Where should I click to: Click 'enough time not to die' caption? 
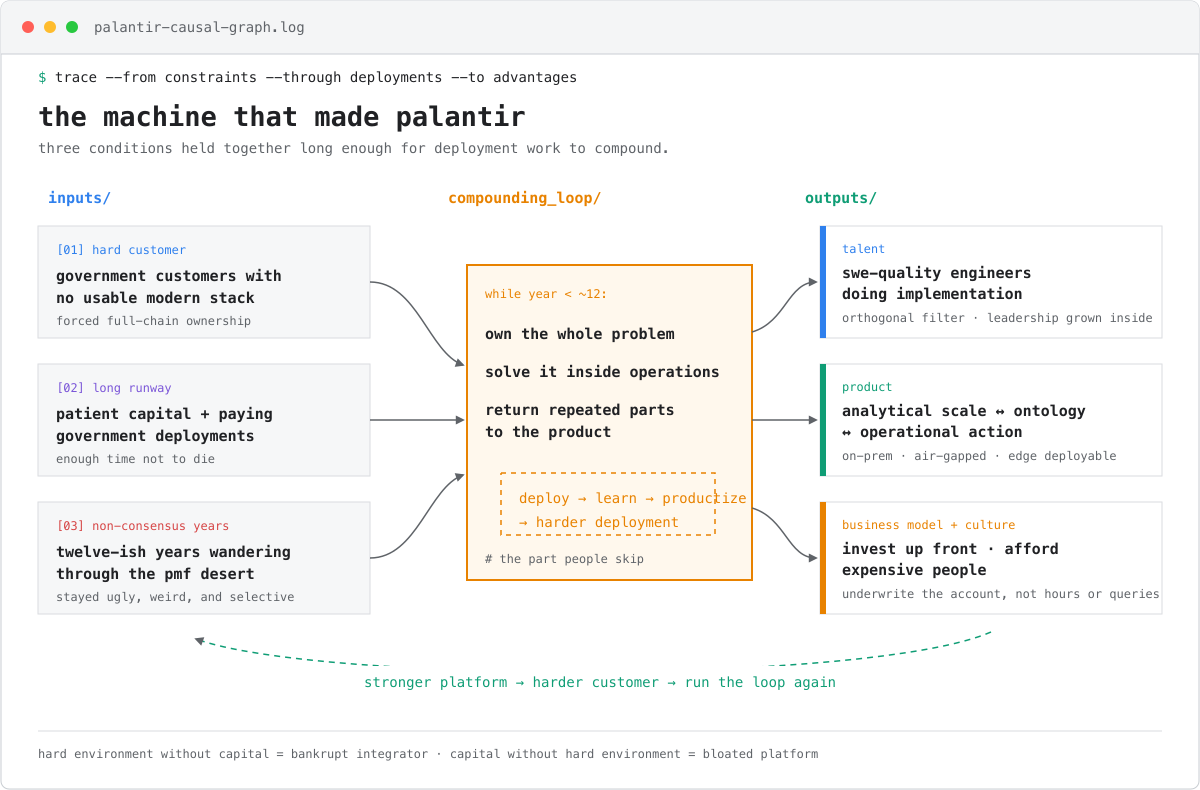pyautogui.click(x=135, y=459)
